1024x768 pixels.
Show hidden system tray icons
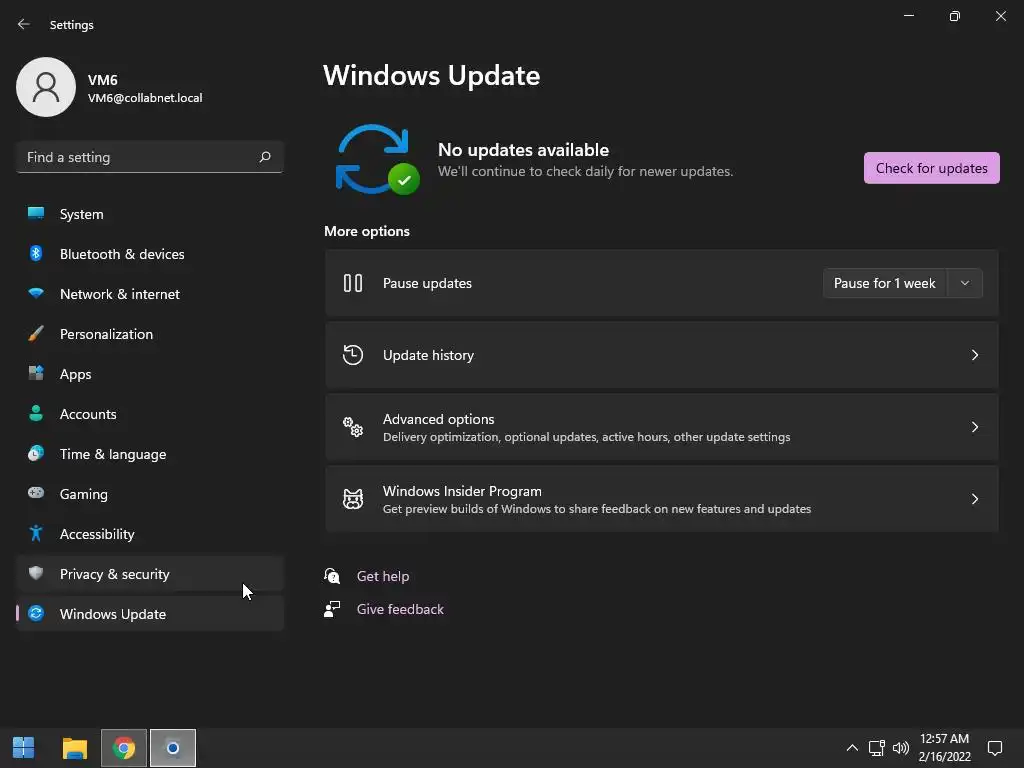coord(852,748)
